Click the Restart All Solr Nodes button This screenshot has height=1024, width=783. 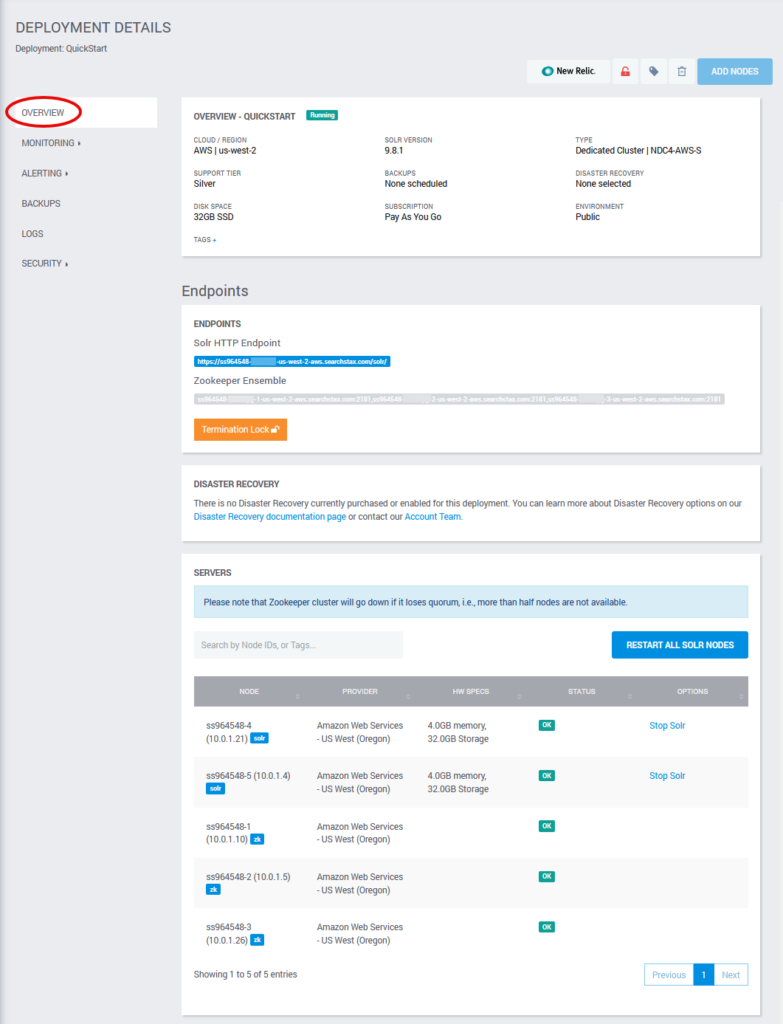coord(679,645)
